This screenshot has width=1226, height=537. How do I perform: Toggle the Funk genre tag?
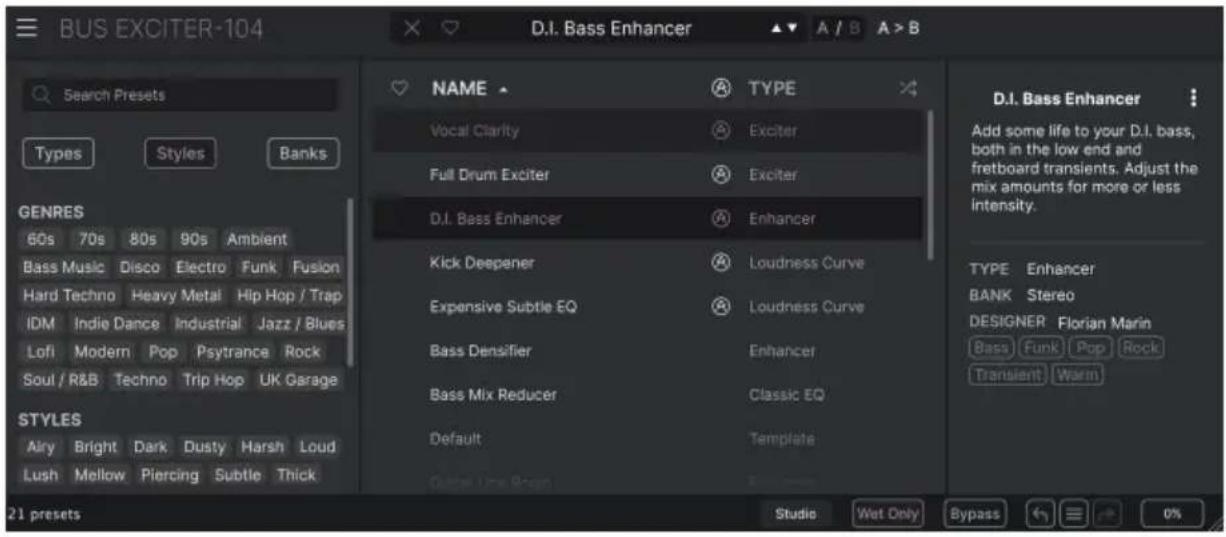259,268
